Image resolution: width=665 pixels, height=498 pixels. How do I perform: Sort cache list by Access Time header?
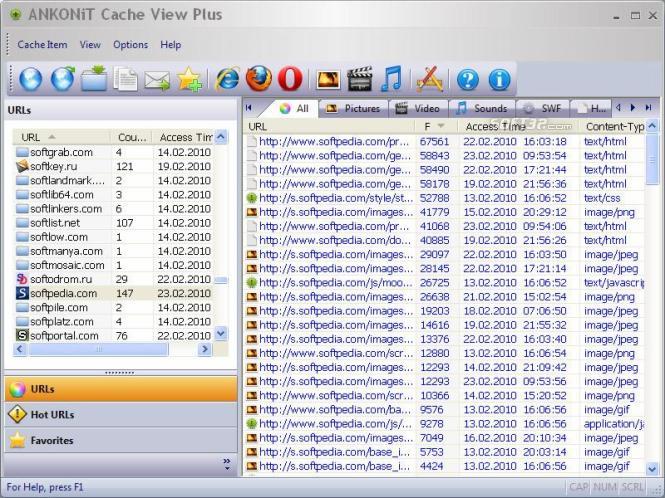518,126
